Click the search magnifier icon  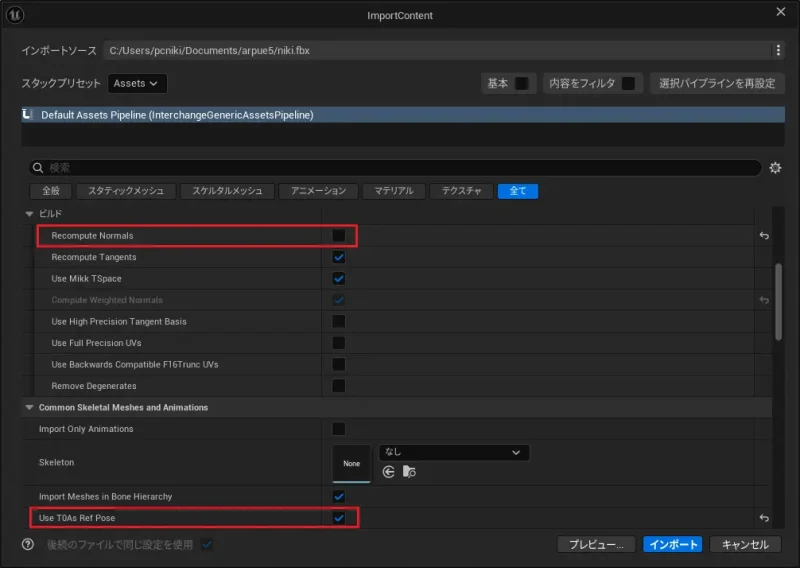tap(38, 167)
